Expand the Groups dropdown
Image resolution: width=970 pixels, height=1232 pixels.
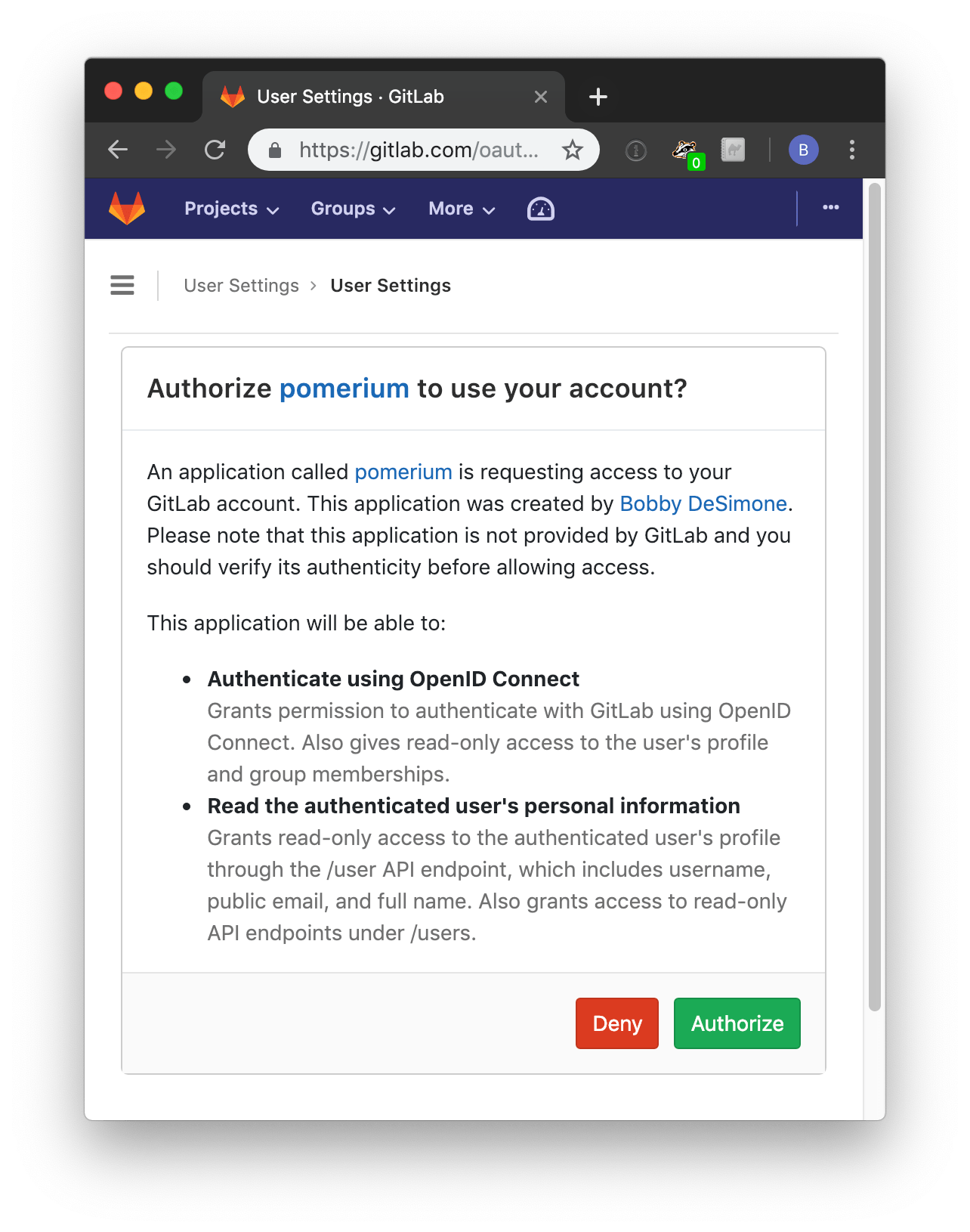click(354, 209)
